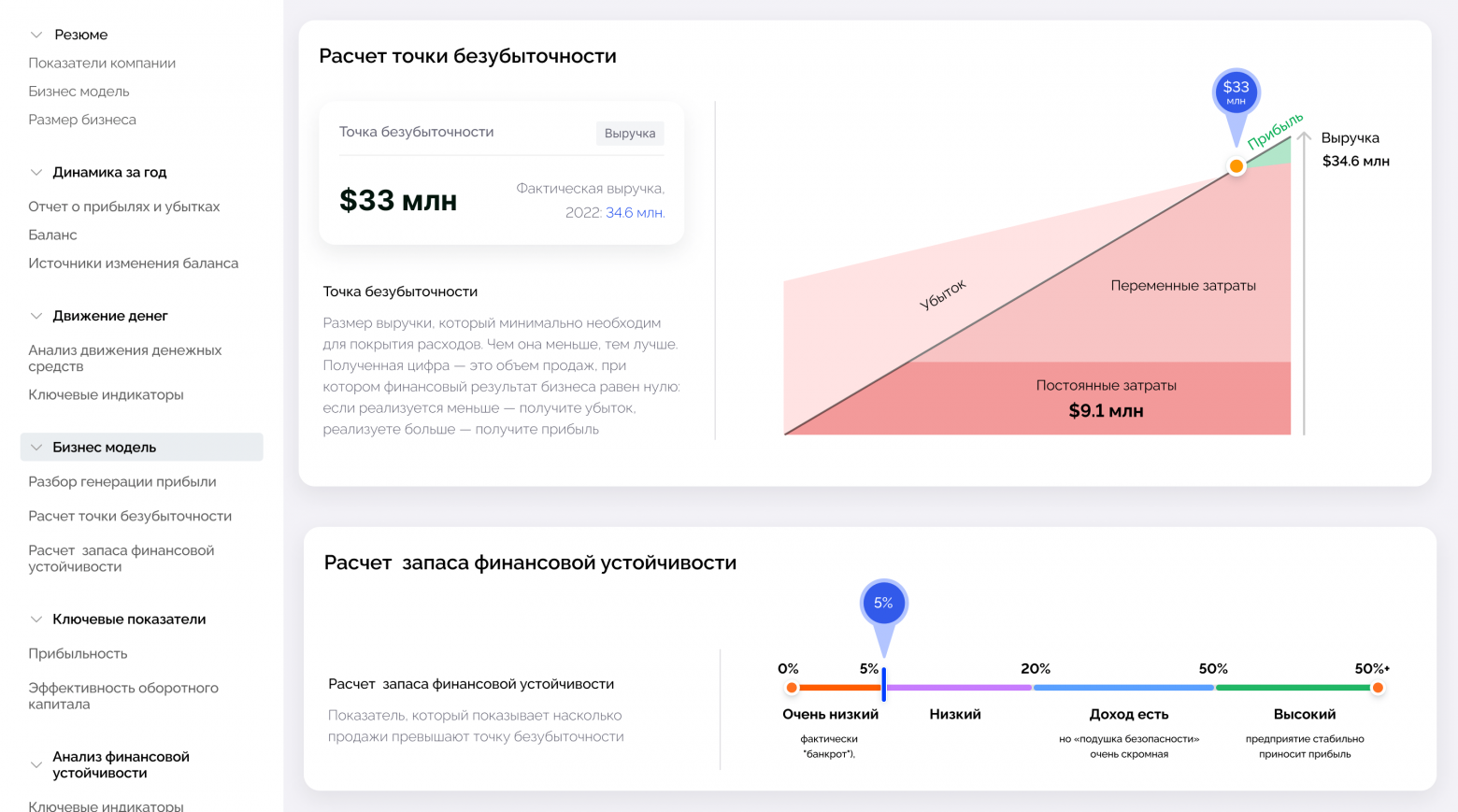This screenshot has height=812, width=1458.
Task: Go to Расчет точки безубыточности item
Action: [x=130, y=516]
